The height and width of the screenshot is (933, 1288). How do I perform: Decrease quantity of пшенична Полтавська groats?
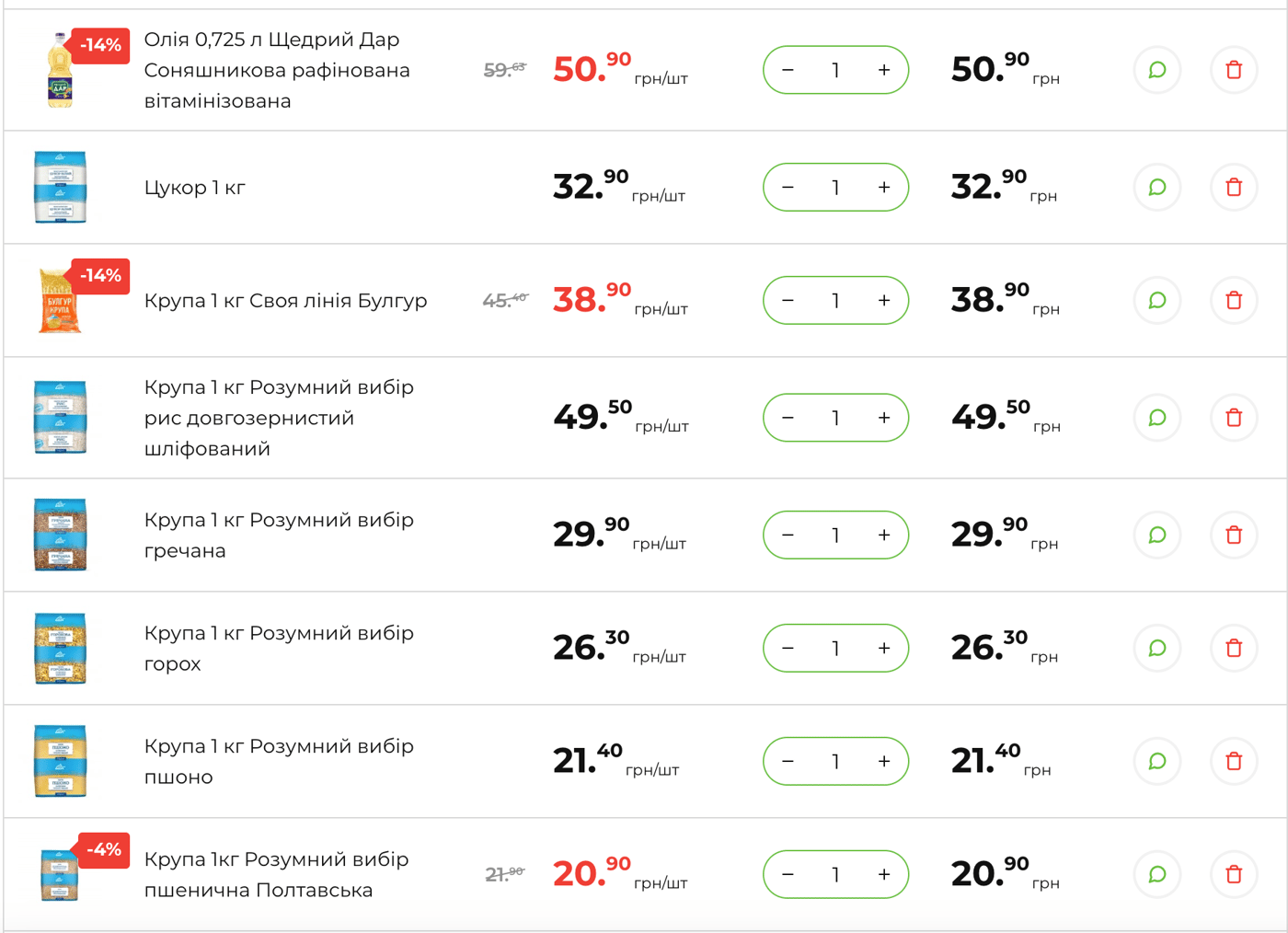click(x=788, y=875)
